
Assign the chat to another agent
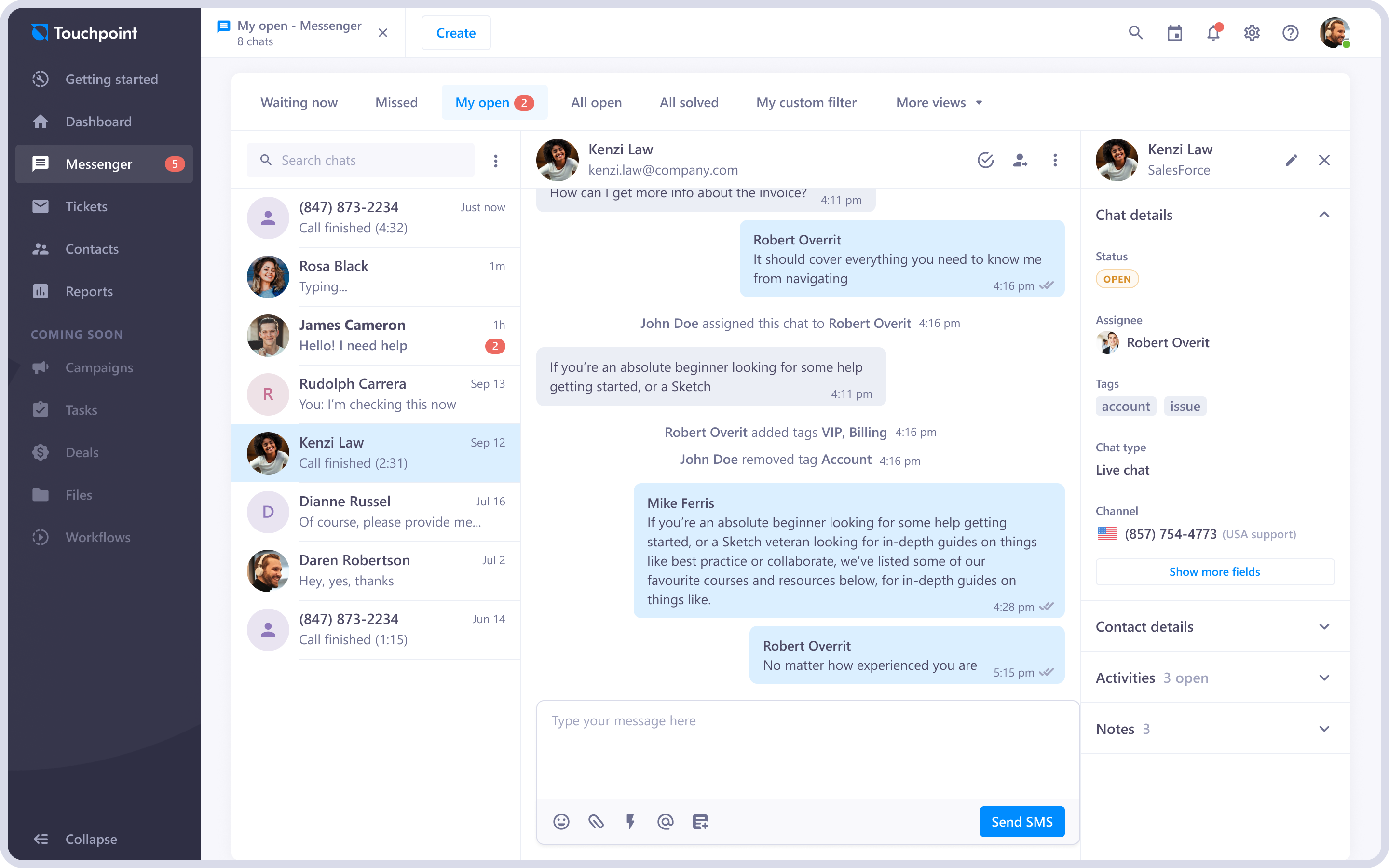pos(1021,161)
